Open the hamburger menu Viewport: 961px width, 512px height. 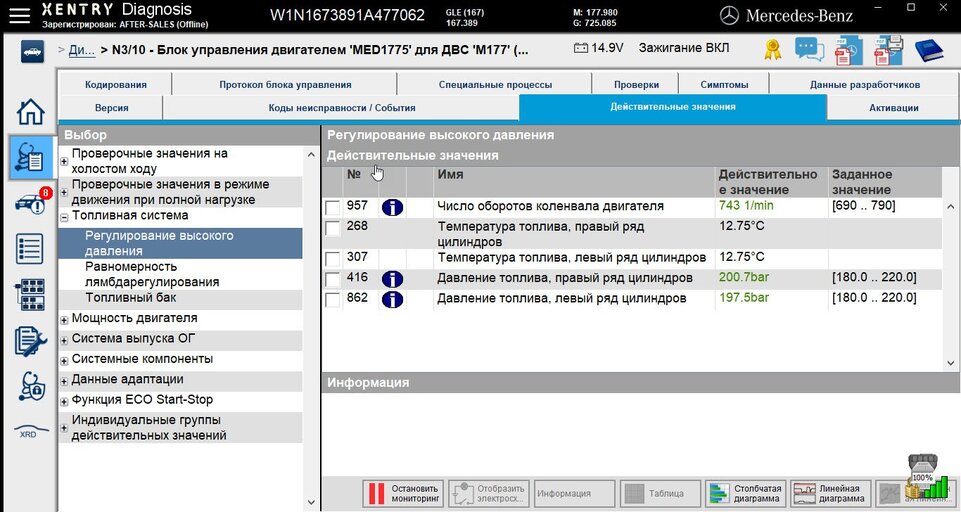pos(19,14)
